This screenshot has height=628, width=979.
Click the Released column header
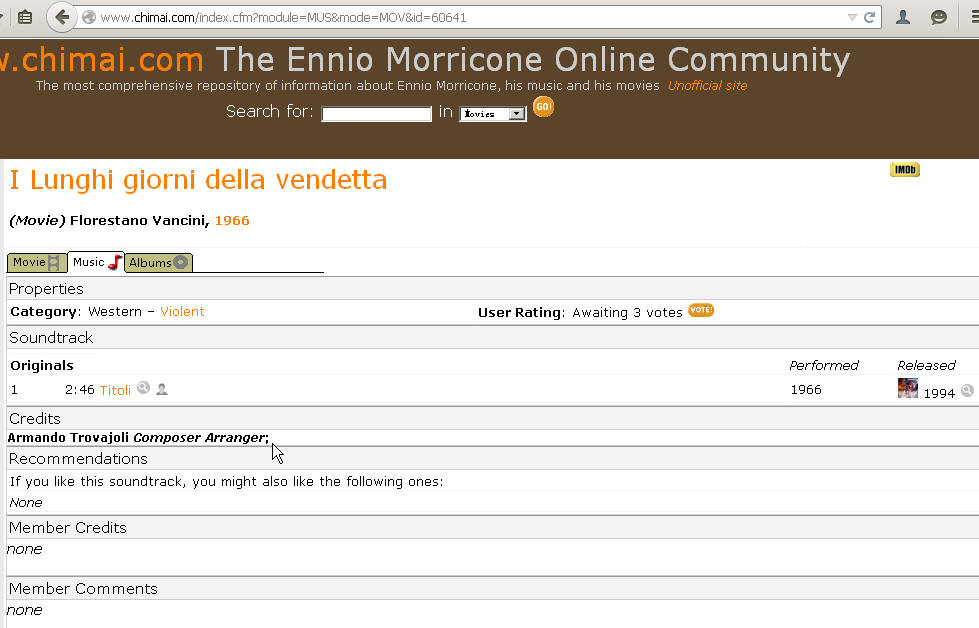click(927, 365)
